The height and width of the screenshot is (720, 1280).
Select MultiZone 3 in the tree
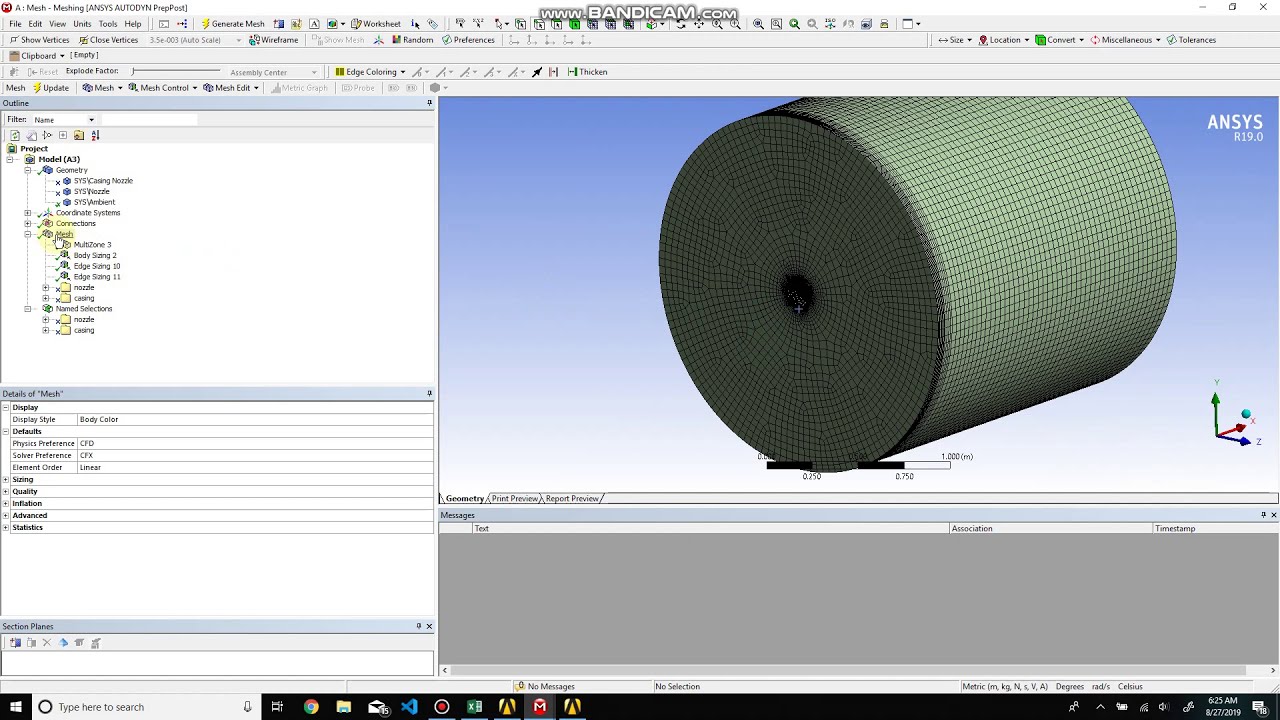click(92, 245)
